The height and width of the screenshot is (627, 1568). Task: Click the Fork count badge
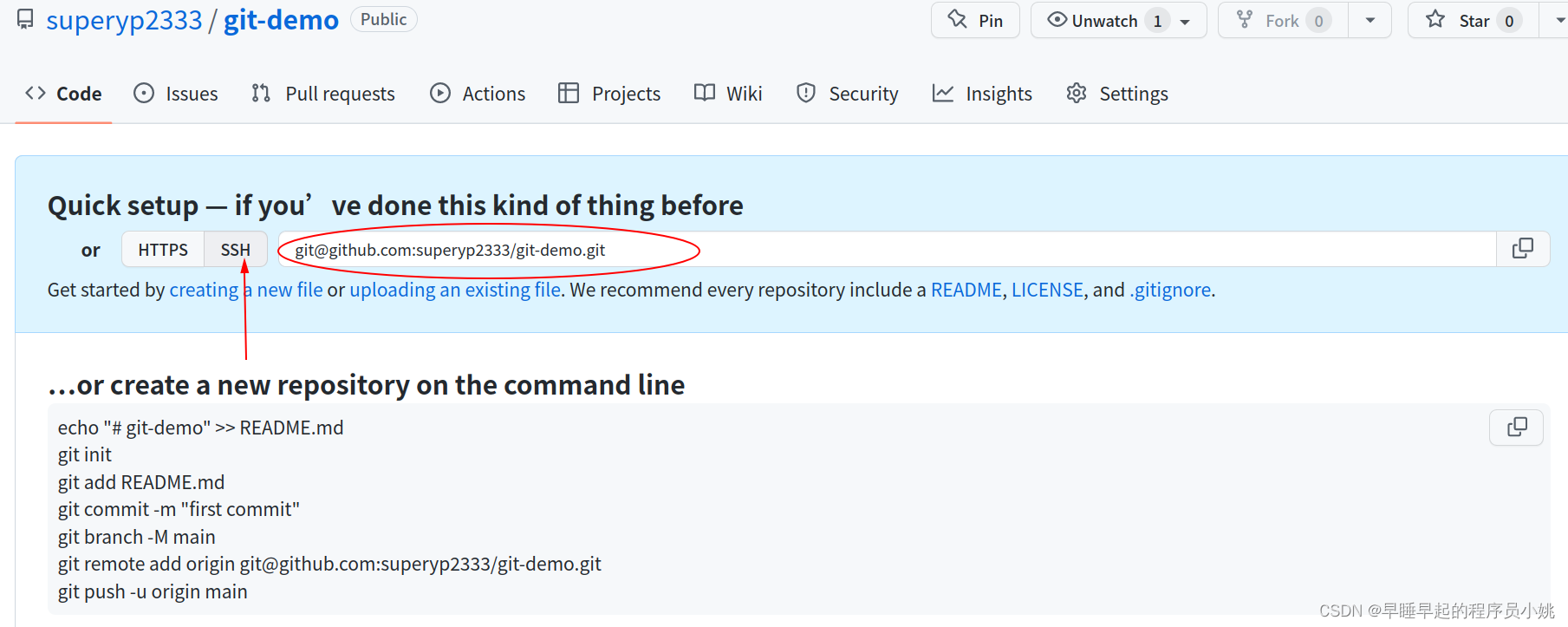1318,21
